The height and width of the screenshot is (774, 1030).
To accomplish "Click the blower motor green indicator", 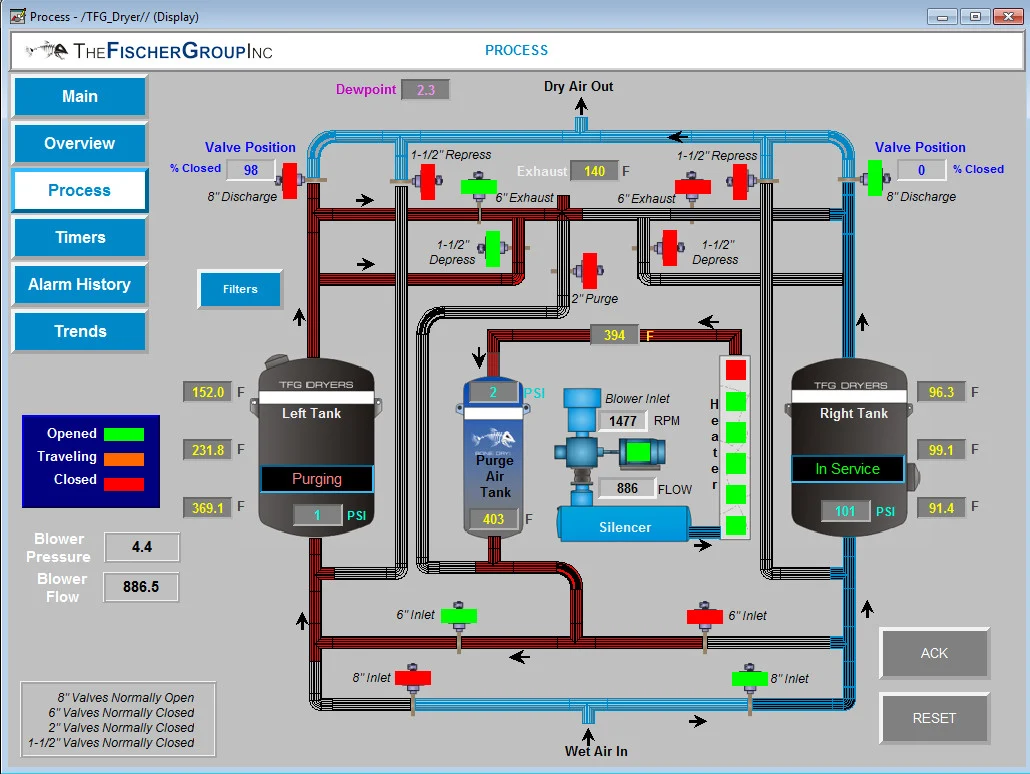I will coord(638,452).
